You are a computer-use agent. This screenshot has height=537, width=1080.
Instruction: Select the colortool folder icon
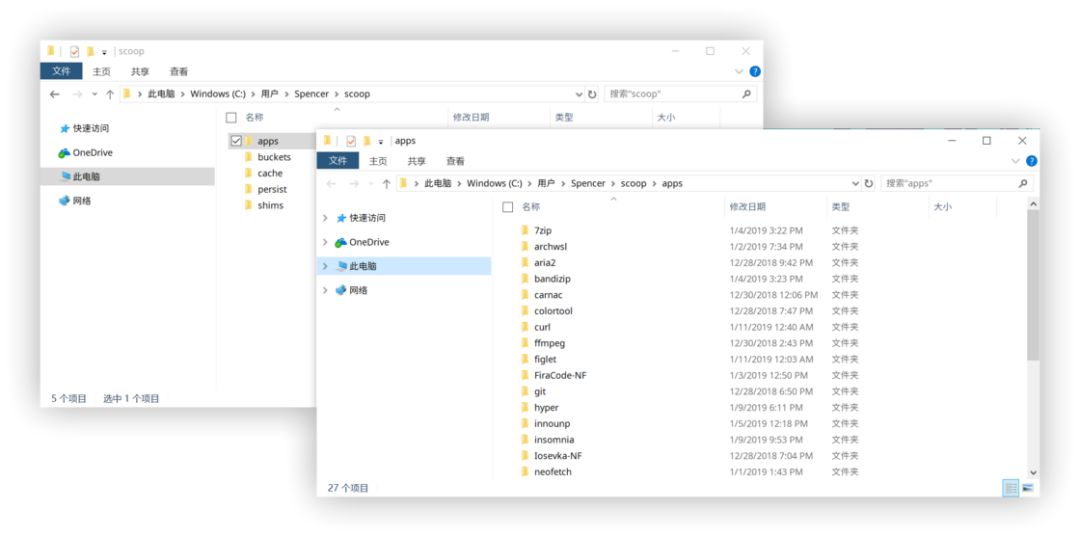coord(525,310)
